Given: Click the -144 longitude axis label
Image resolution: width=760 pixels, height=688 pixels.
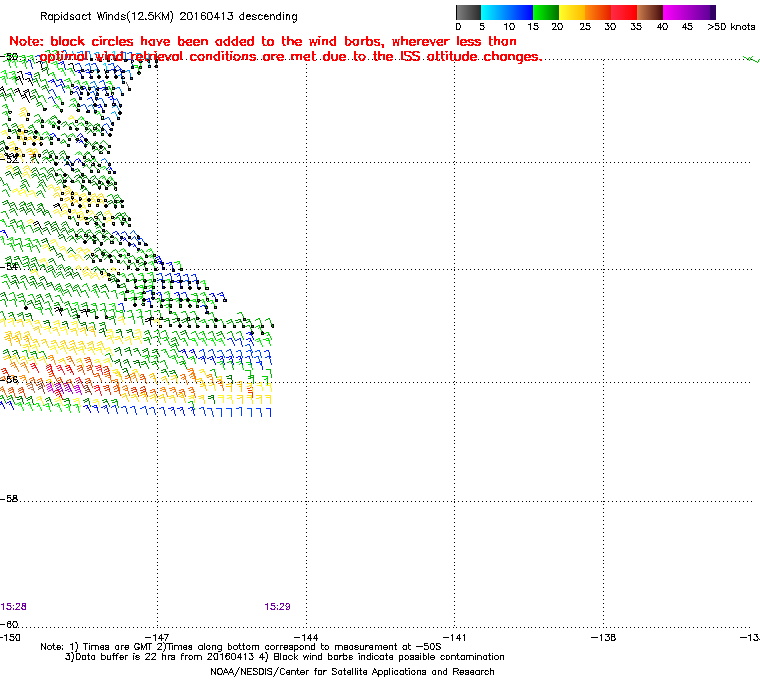Looking at the screenshot, I should click(306, 637).
